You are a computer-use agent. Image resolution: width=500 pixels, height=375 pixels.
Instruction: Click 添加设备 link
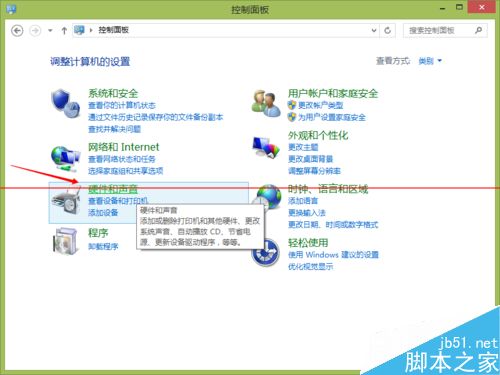coord(103,212)
